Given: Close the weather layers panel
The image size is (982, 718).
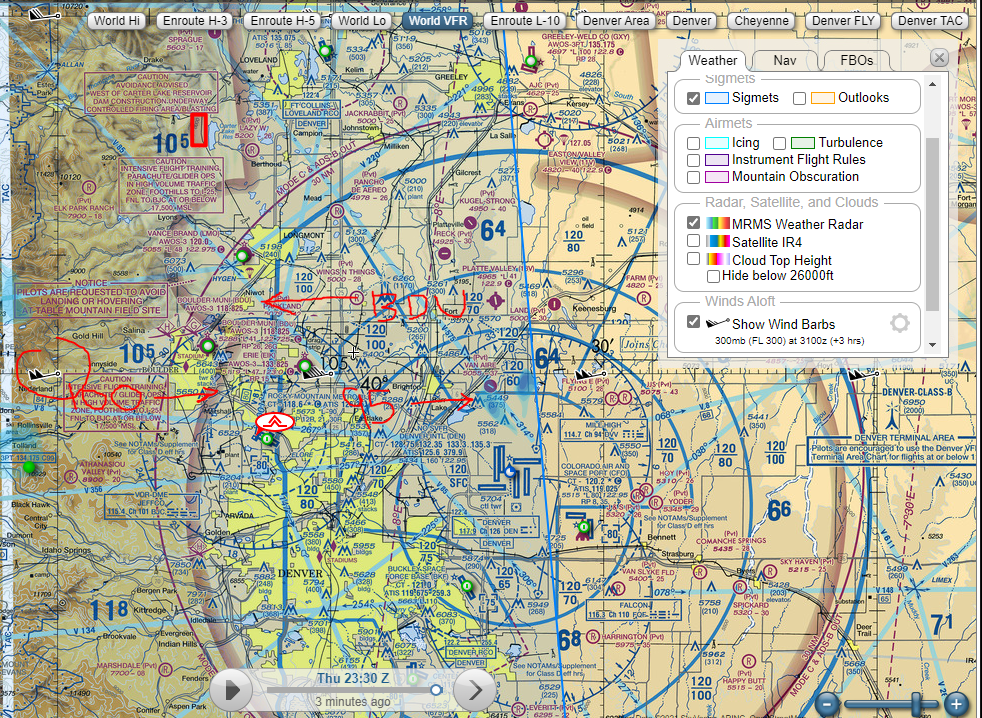Looking at the screenshot, I should point(939,58).
